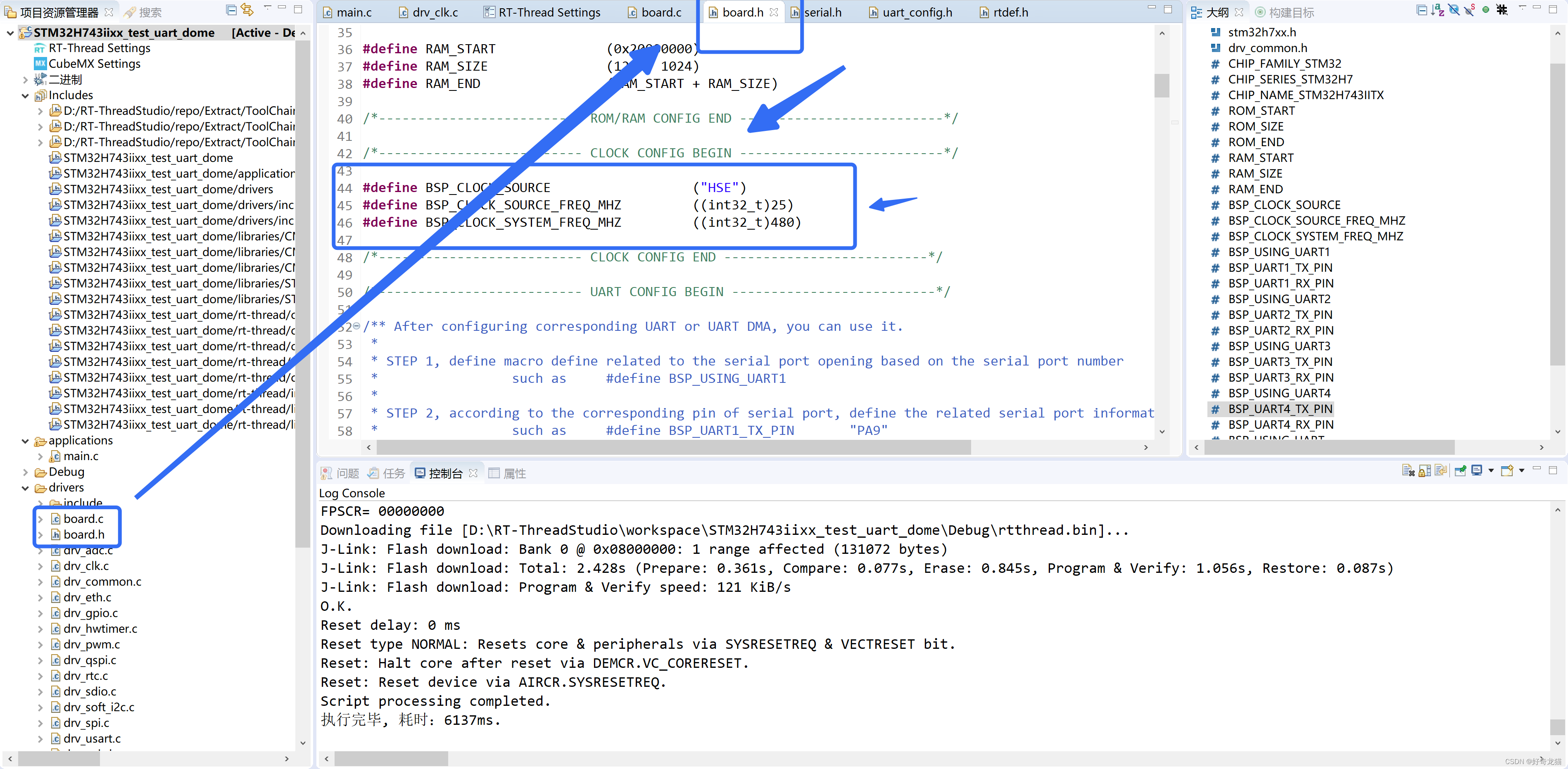Expand the Debug folder
The height and width of the screenshot is (769, 1568).
click(25, 472)
